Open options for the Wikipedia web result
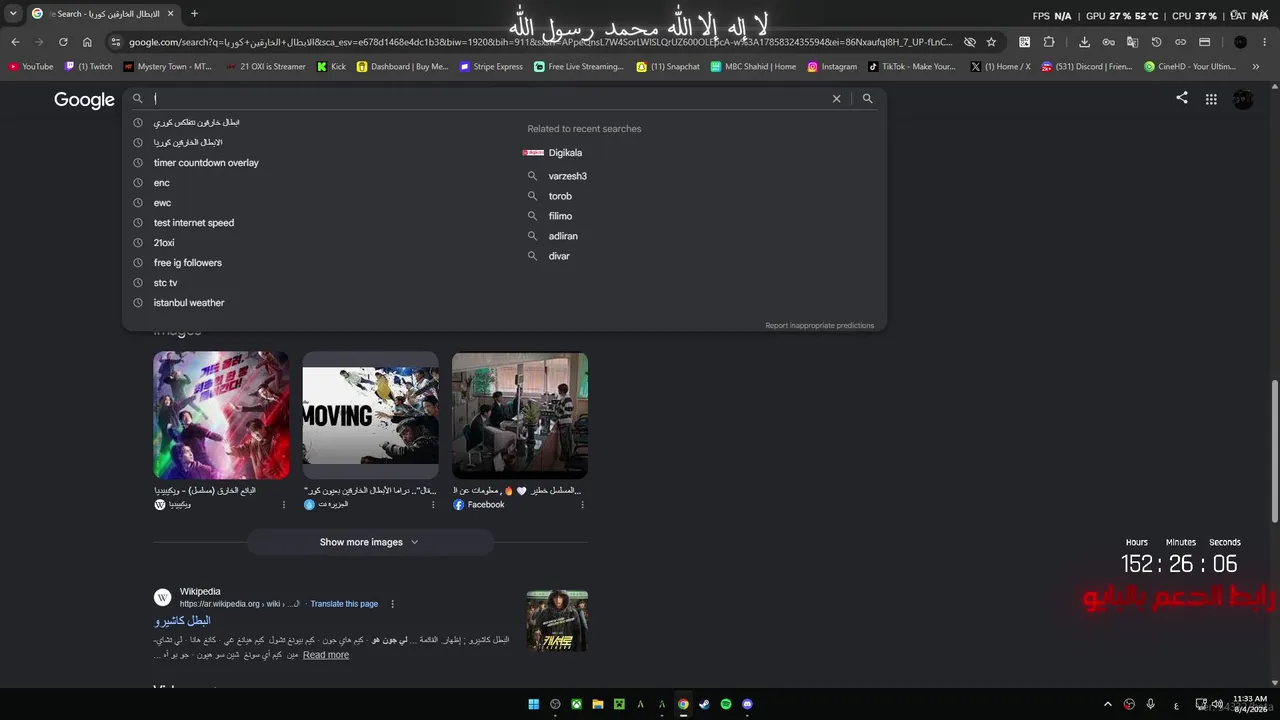This screenshot has height=720, width=1280. 392,604
